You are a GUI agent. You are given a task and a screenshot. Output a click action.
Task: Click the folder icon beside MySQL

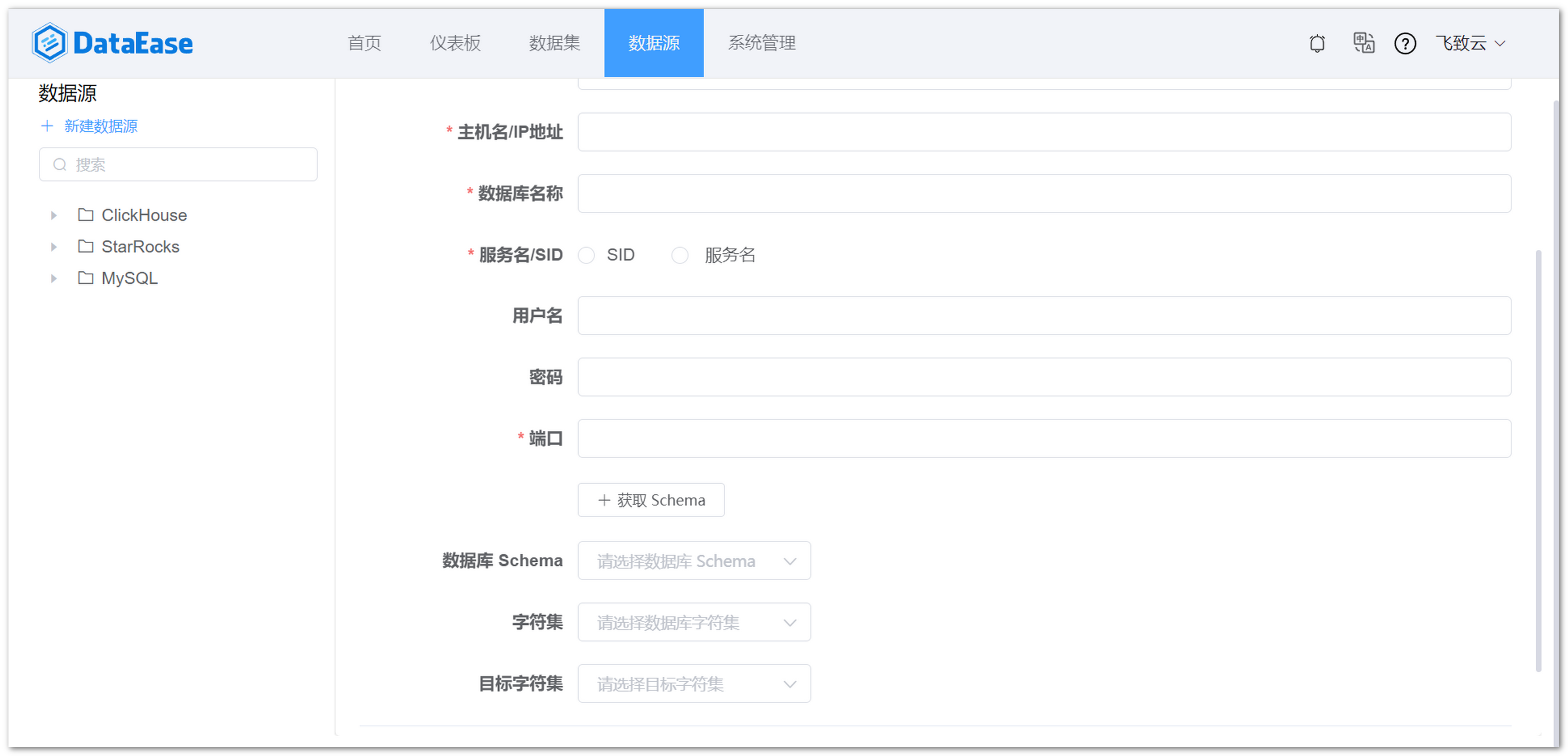(x=86, y=278)
